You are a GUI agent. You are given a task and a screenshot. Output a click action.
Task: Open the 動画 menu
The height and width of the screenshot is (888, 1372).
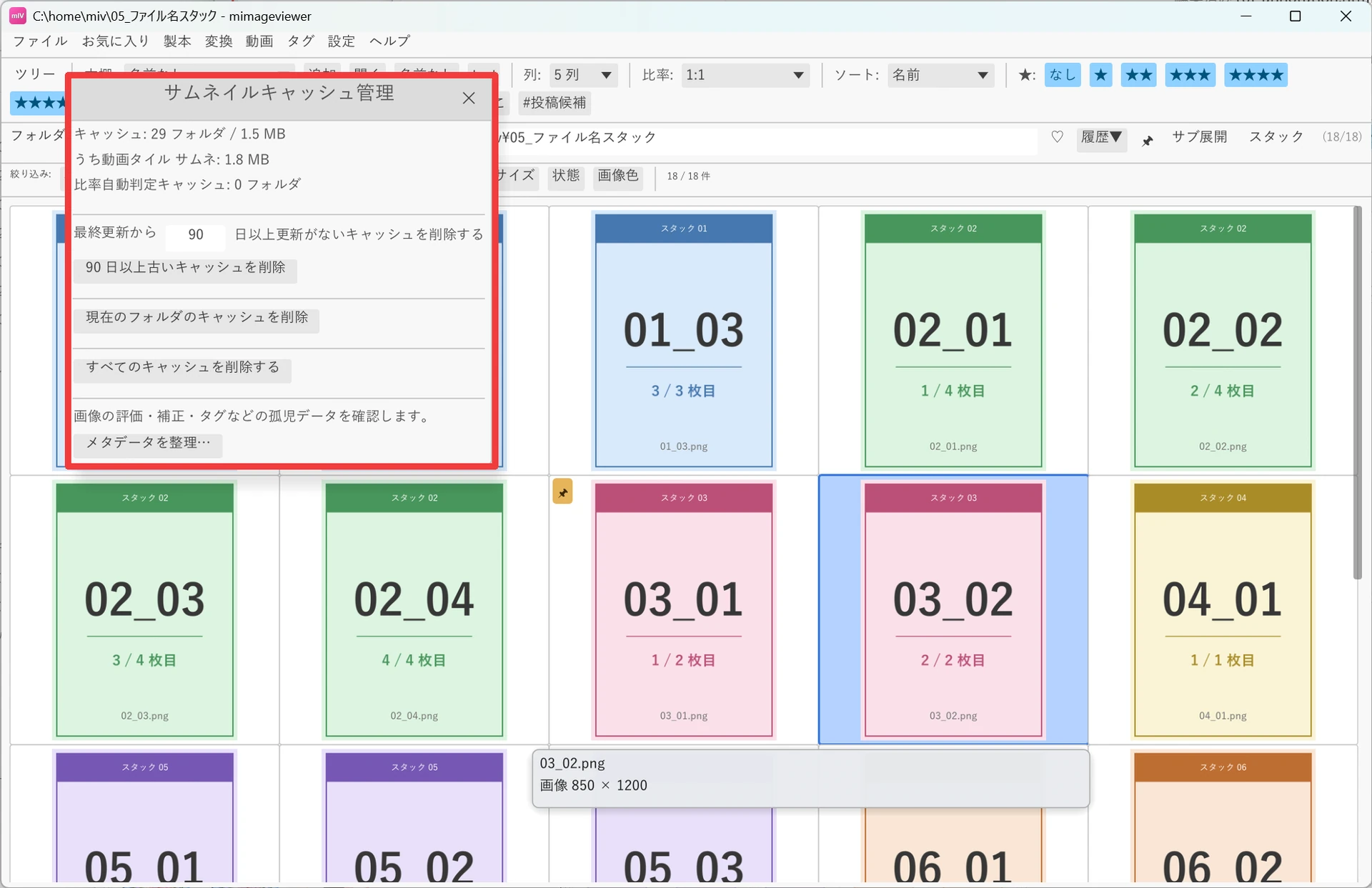point(259,41)
